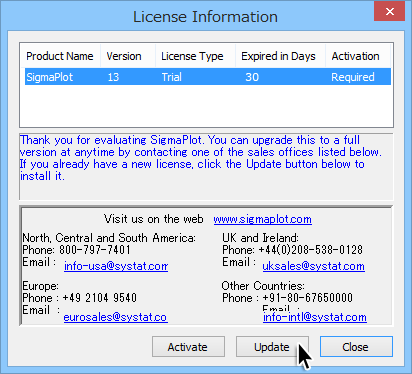Click the Update button

[x=272, y=347]
